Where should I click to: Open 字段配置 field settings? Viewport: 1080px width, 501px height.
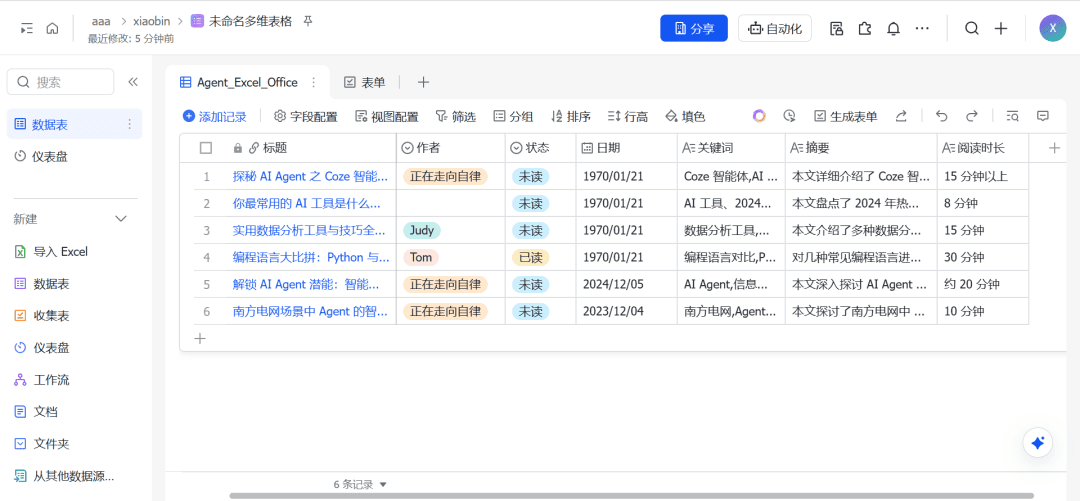point(306,116)
